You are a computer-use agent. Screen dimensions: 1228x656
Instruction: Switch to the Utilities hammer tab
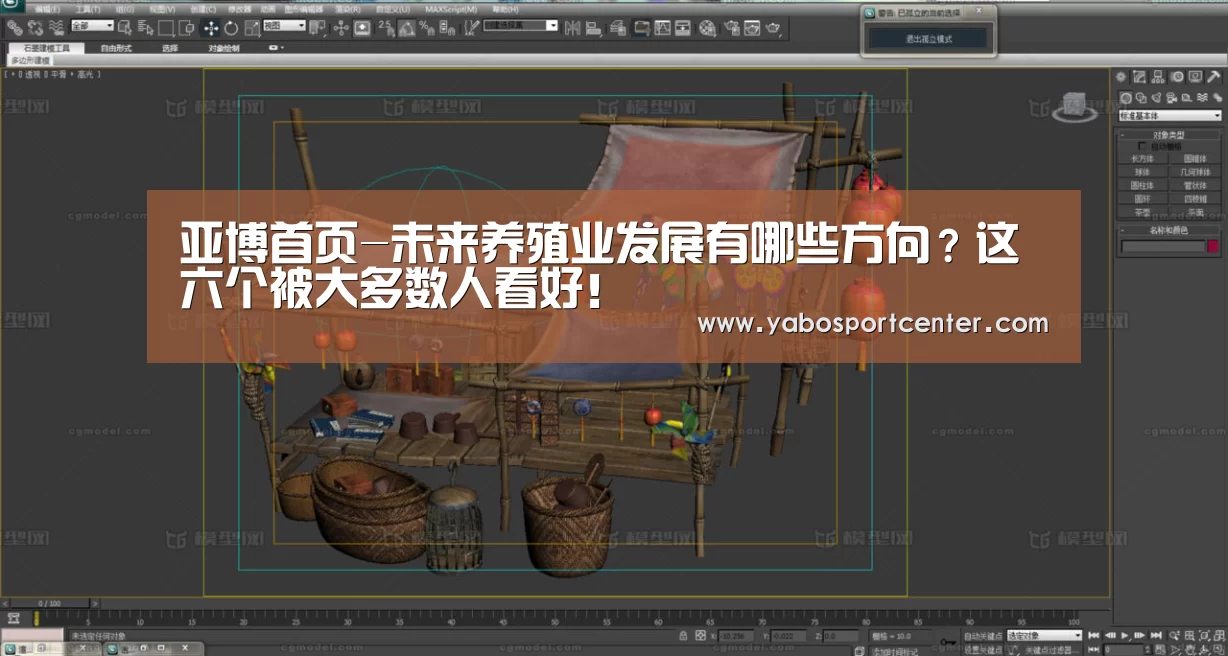coord(1213,77)
